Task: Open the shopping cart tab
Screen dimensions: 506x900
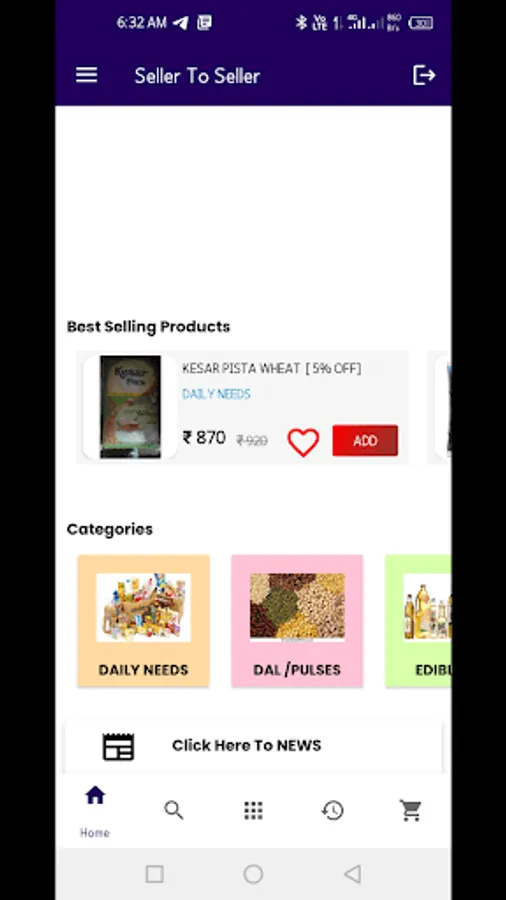Action: pyautogui.click(x=411, y=810)
